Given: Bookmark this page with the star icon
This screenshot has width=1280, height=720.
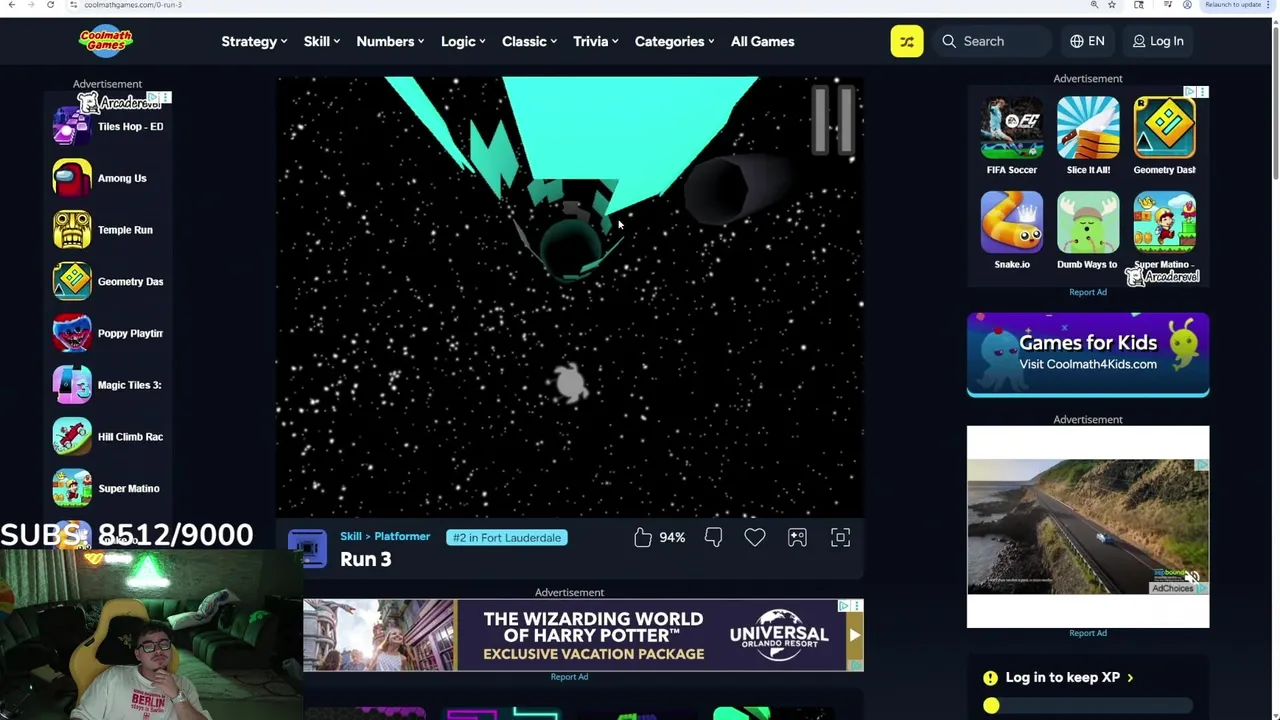Looking at the screenshot, I should point(1111,5).
